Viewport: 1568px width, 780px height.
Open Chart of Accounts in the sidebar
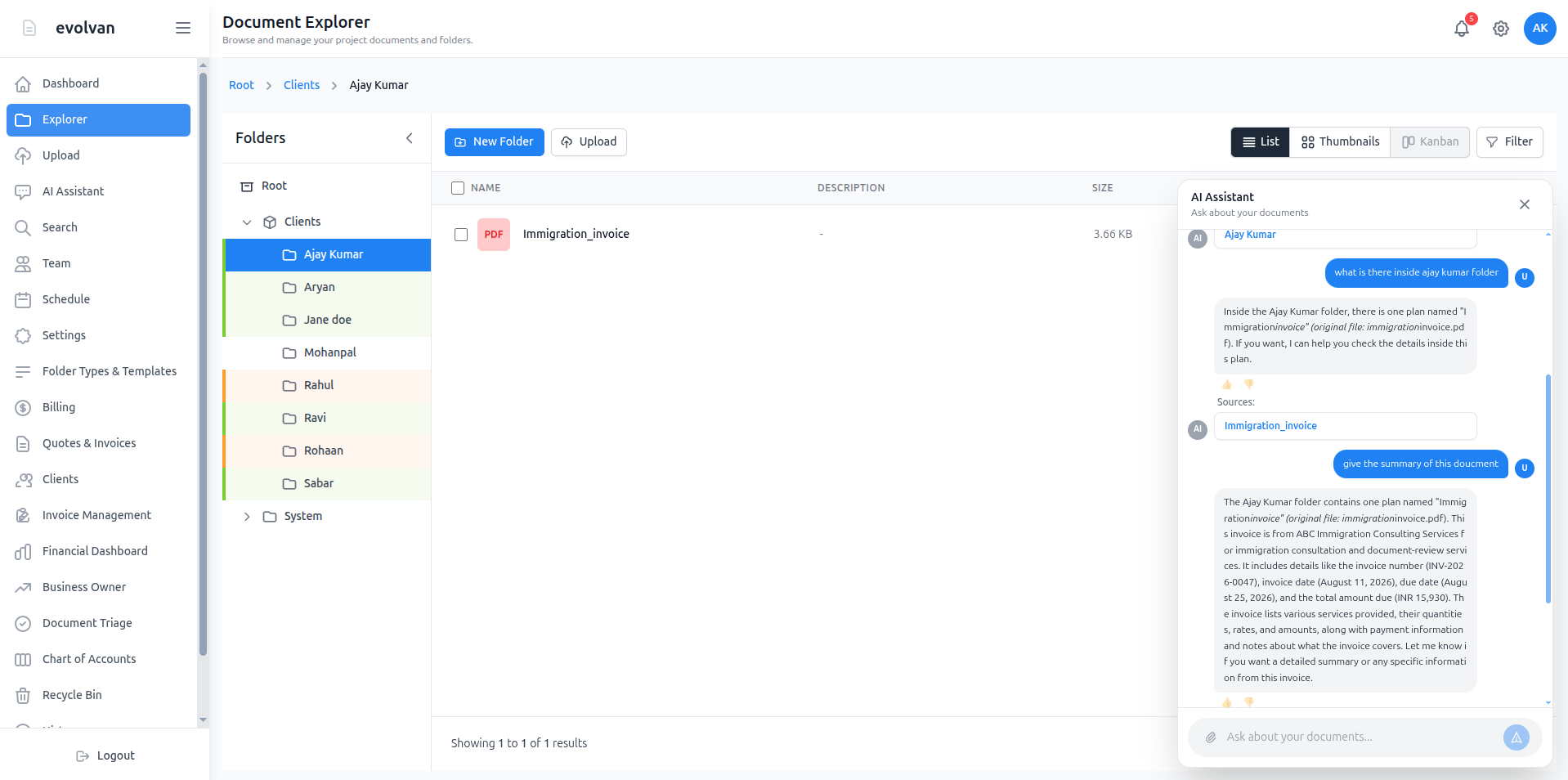click(98, 659)
